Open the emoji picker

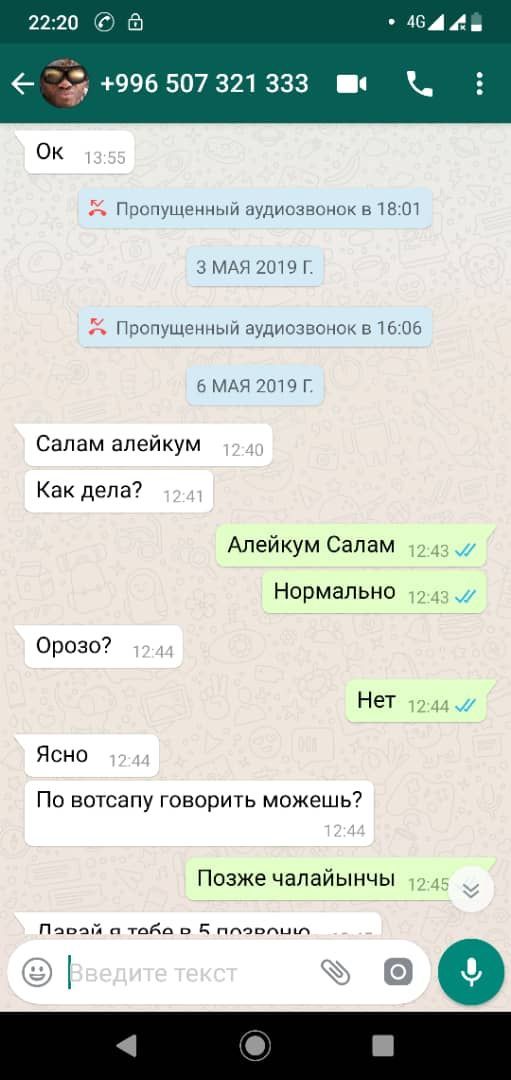(x=37, y=973)
